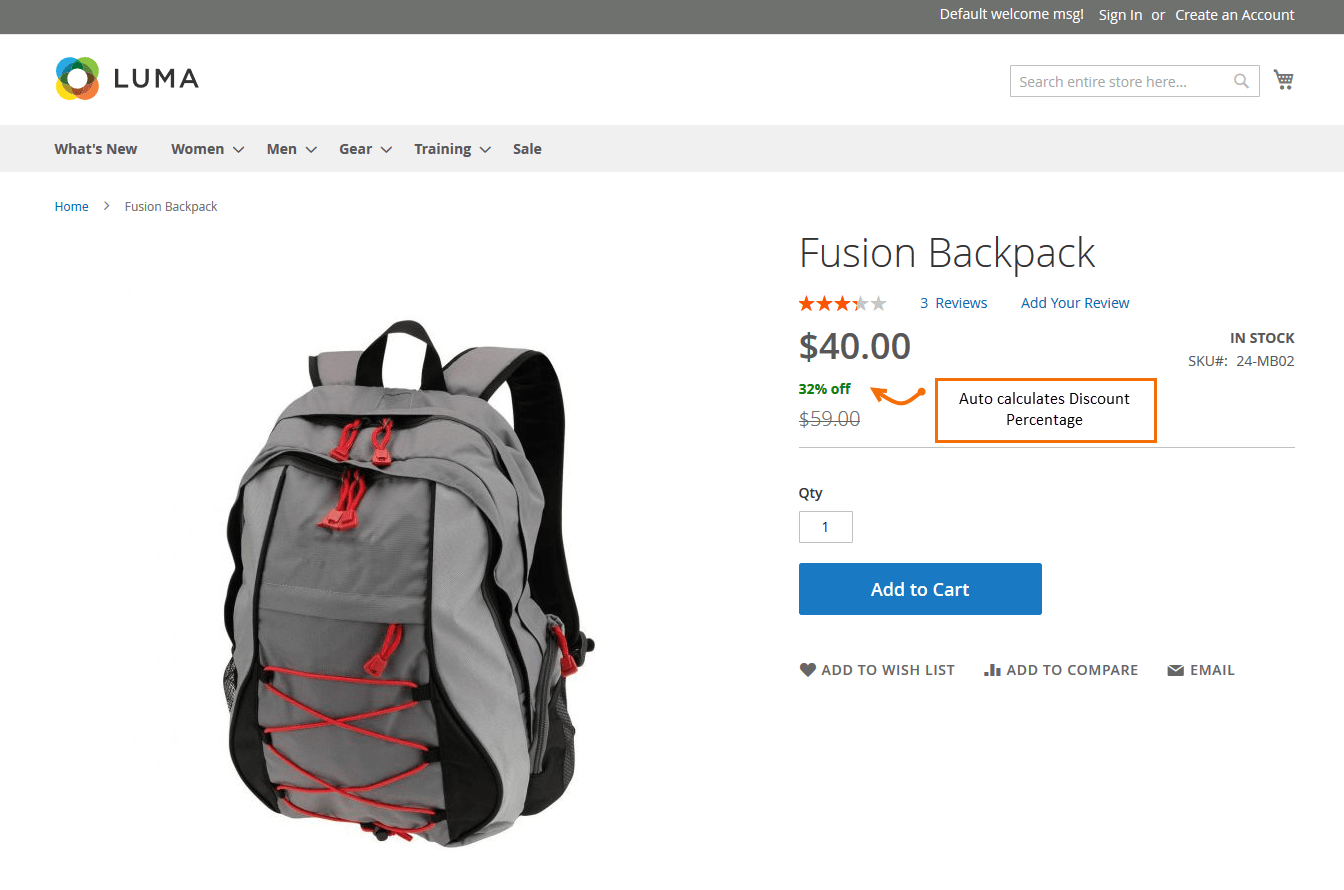This screenshot has height=890, width=1344.
Task: Click the Luma logo icon
Action: (77, 78)
